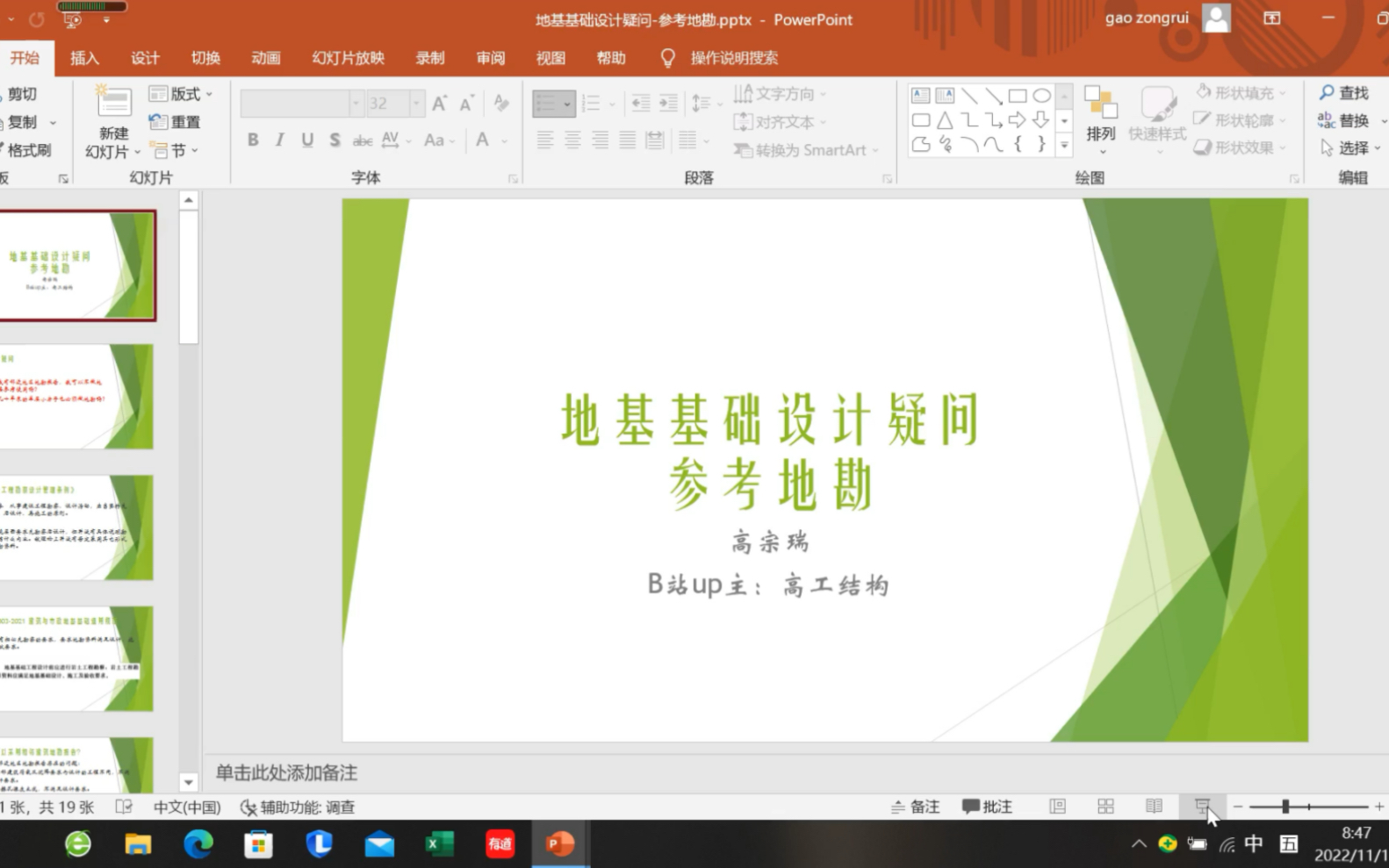Decrease list indent level icon
1389x868 pixels.
coord(641,104)
